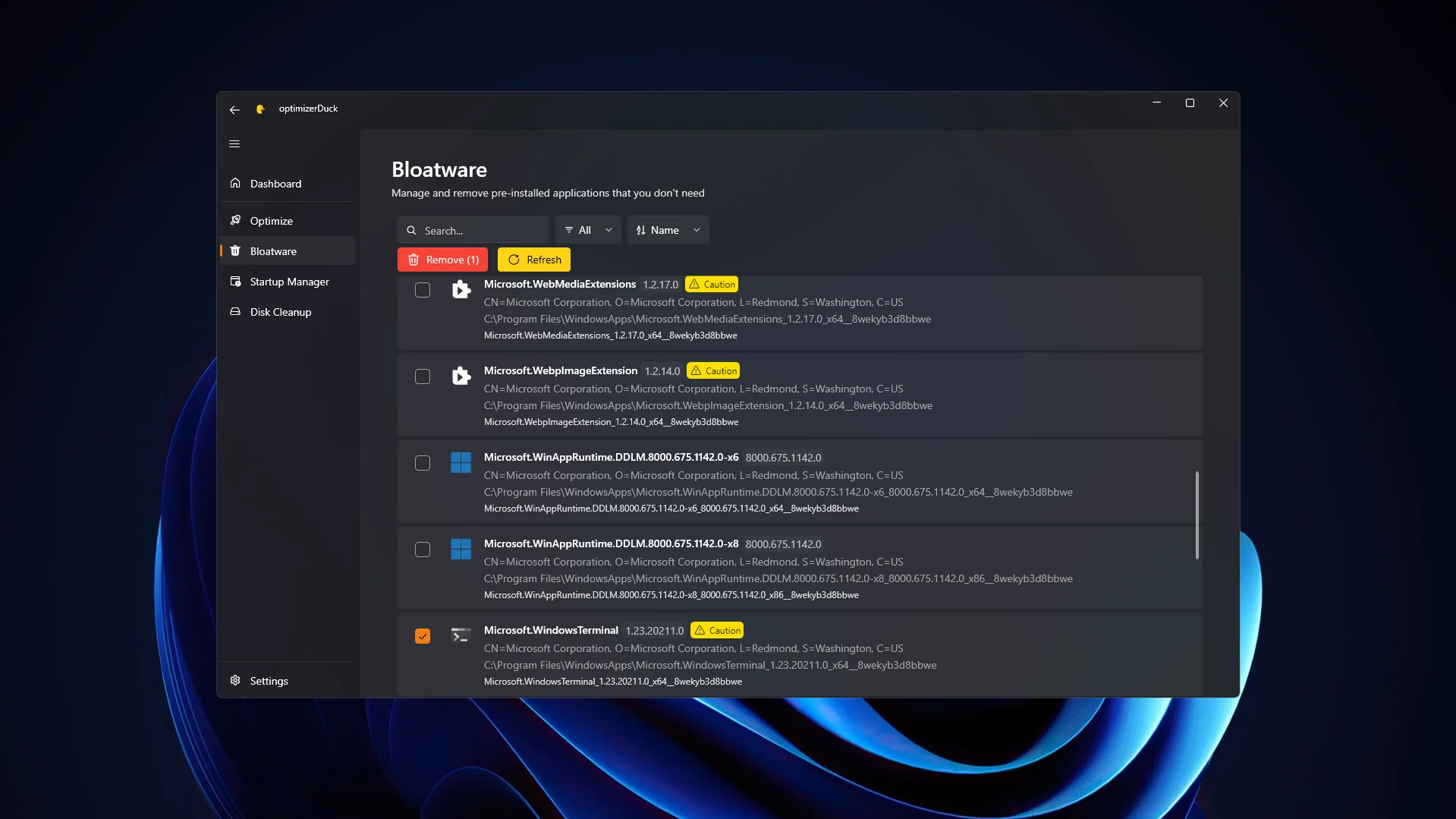Click the WebpImageExtension app icon
Image resolution: width=1456 pixels, height=819 pixels.
pyautogui.click(x=461, y=376)
